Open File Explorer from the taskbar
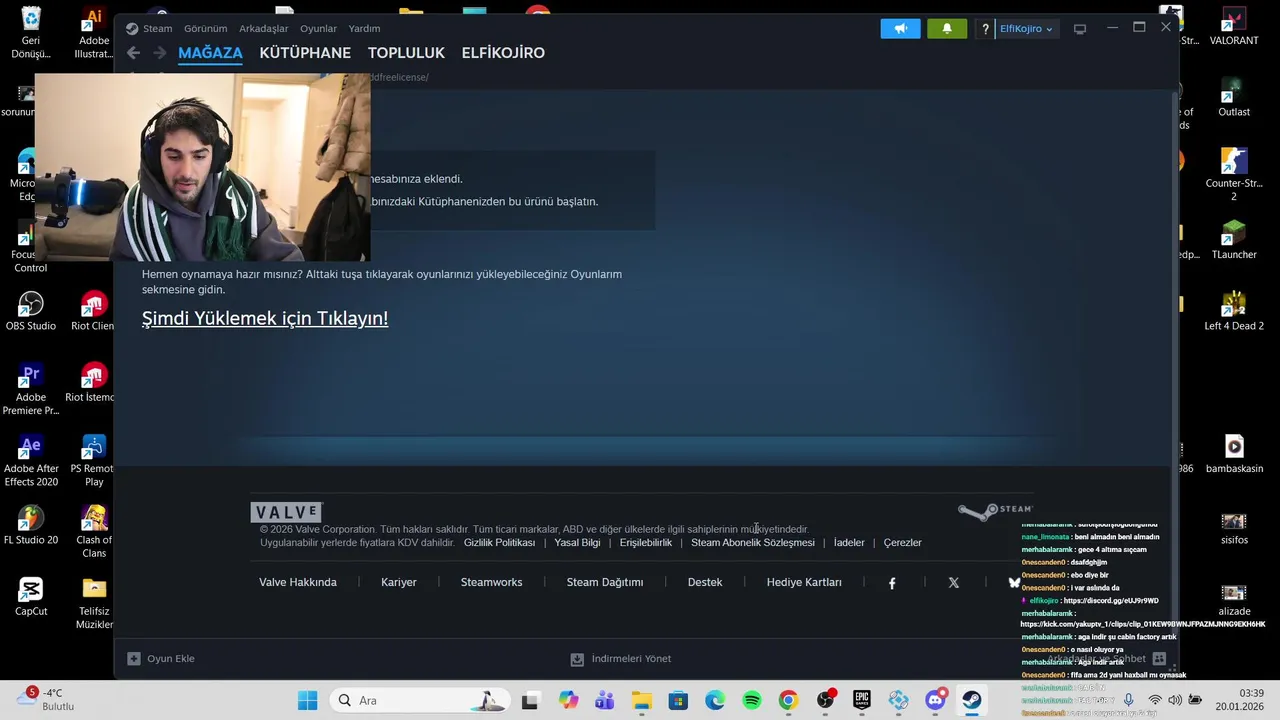The height and width of the screenshot is (720, 1280). [x=641, y=700]
